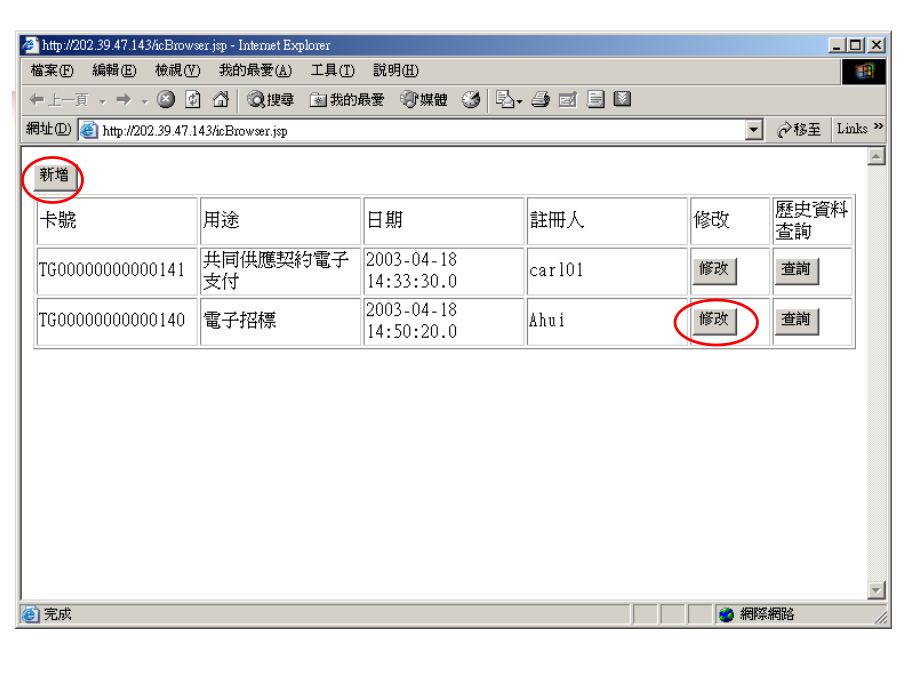The image size is (900, 675).
Task: Select registrant cell carl01
Action: (x=607, y=270)
